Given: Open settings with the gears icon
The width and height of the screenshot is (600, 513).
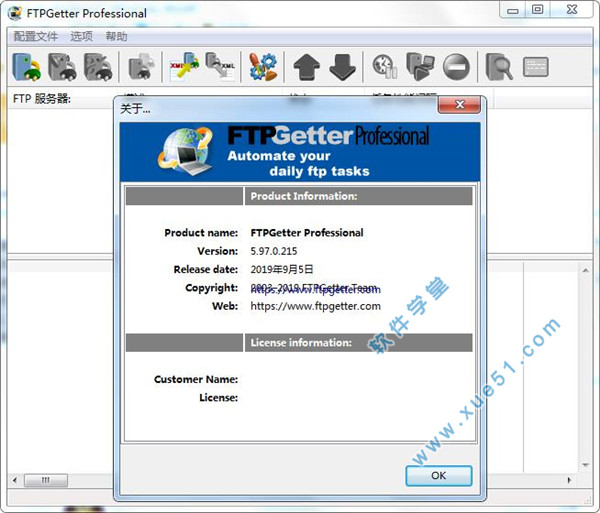Looking at the screenshot, I should (x=263, y=67).
